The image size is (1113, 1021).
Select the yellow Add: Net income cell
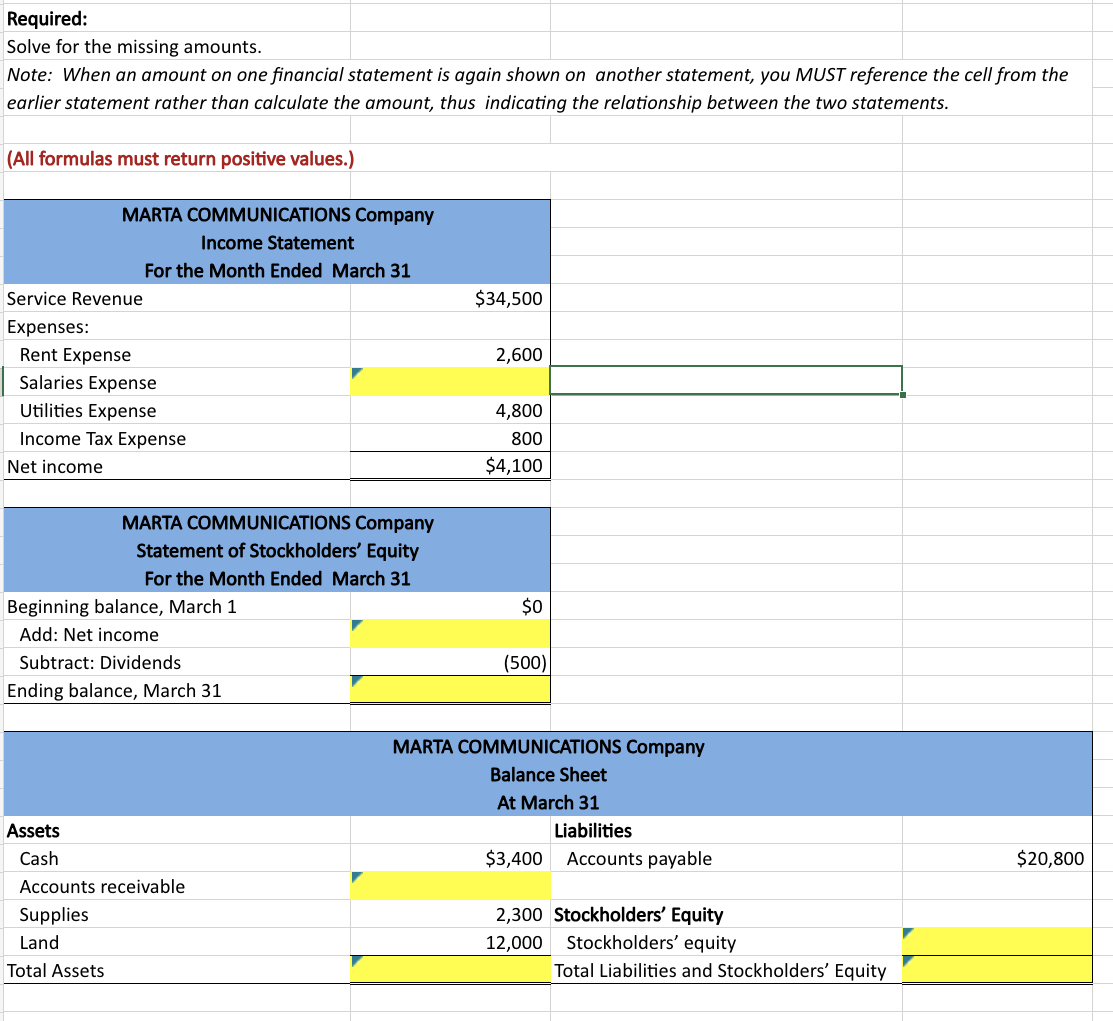[449, 634]
